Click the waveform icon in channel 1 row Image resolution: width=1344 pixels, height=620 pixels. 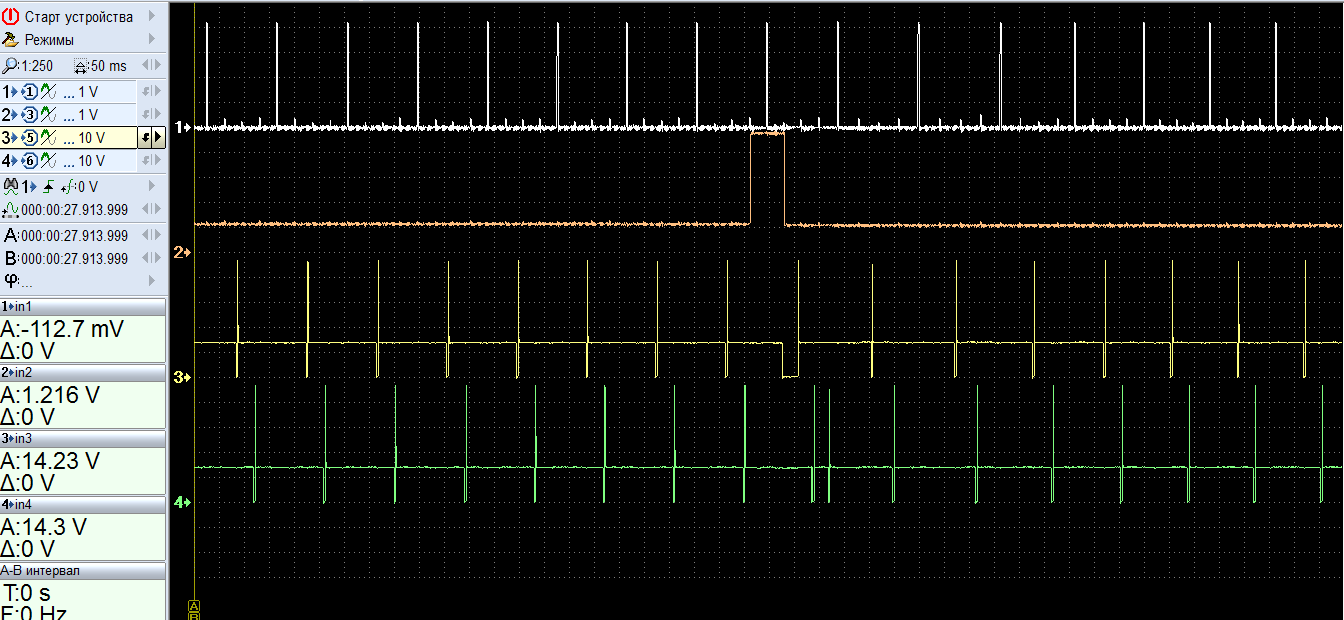[x=46, y=91]
